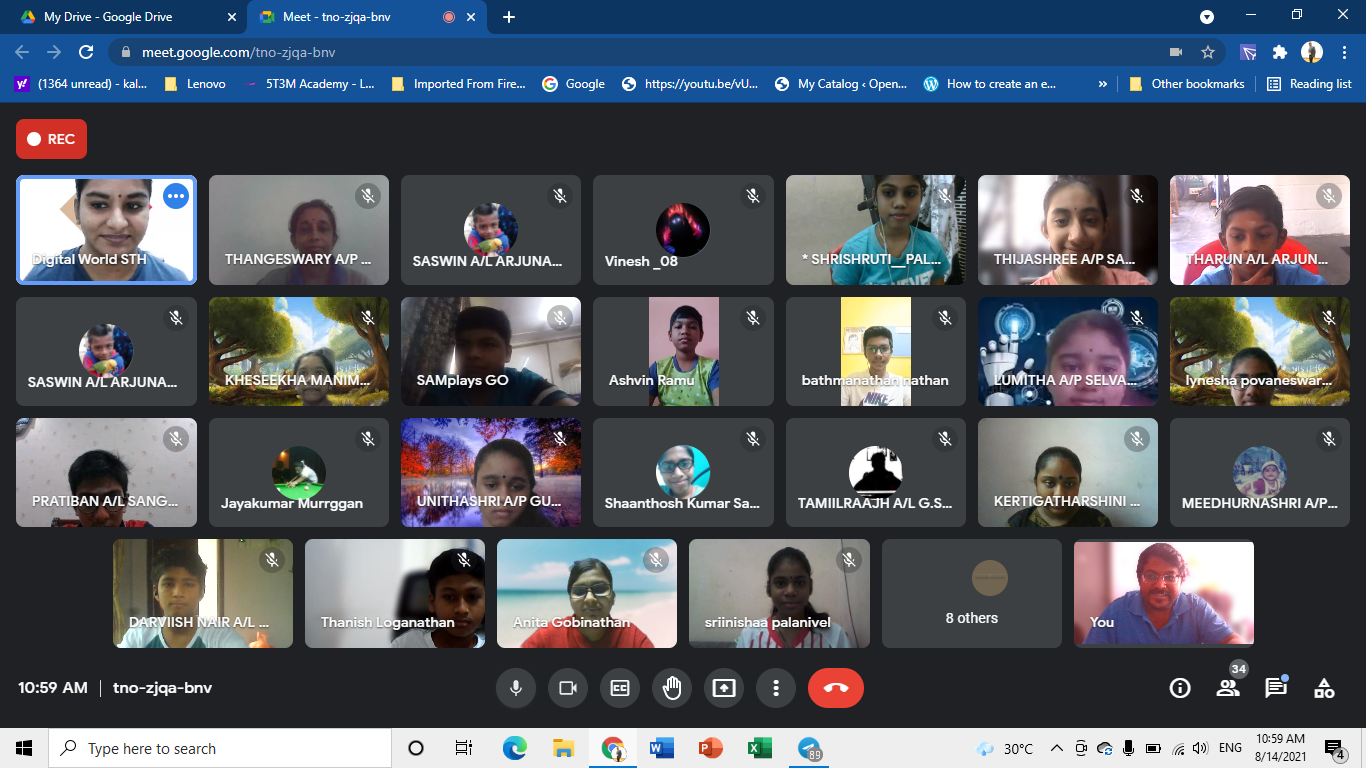
Task: Show the participants list panel
Action: coord(1228,688)
